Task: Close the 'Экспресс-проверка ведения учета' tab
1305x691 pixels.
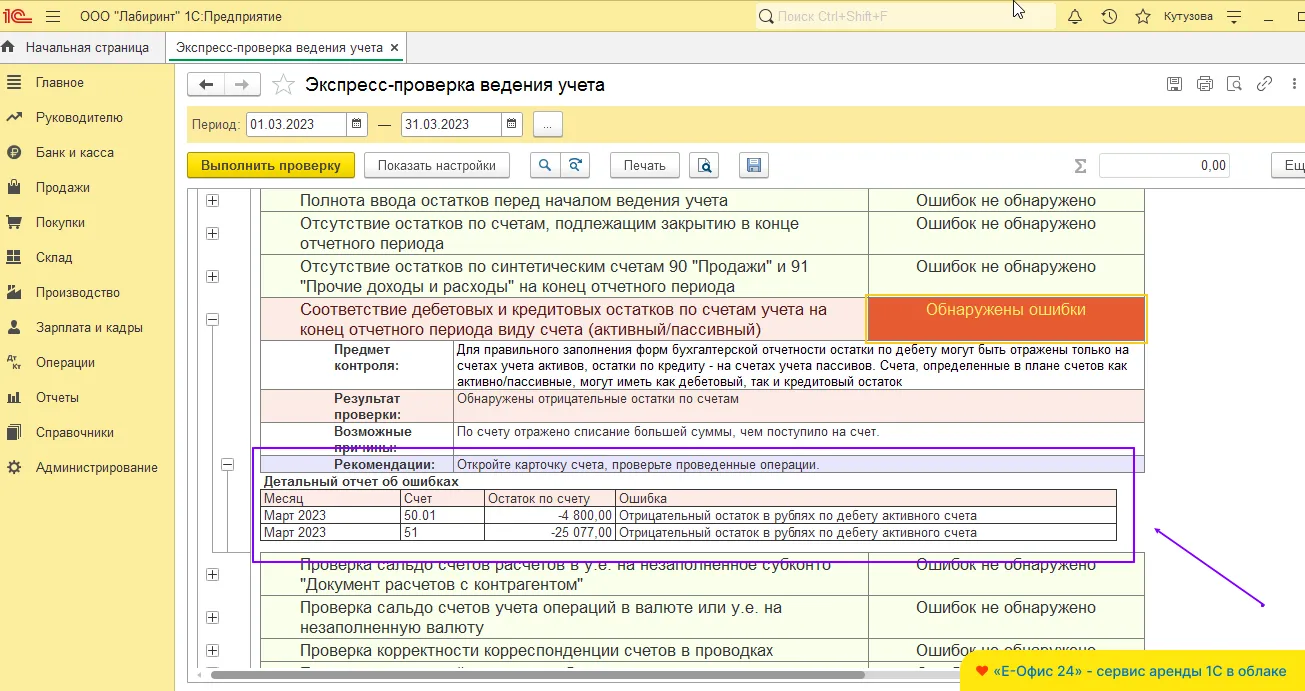Action: point(394,47)
